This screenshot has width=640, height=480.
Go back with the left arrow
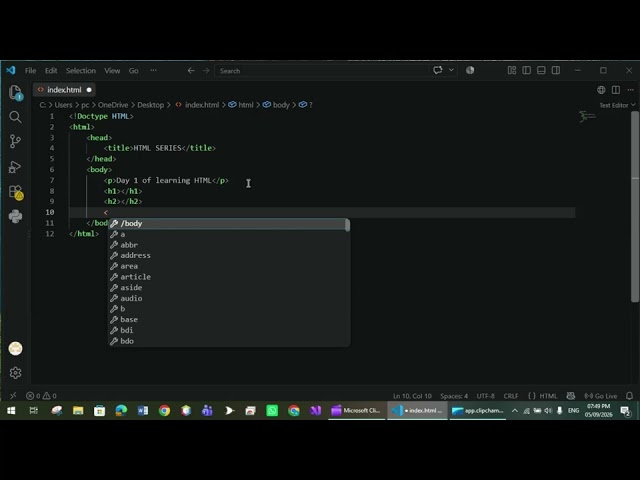point(191,71)
